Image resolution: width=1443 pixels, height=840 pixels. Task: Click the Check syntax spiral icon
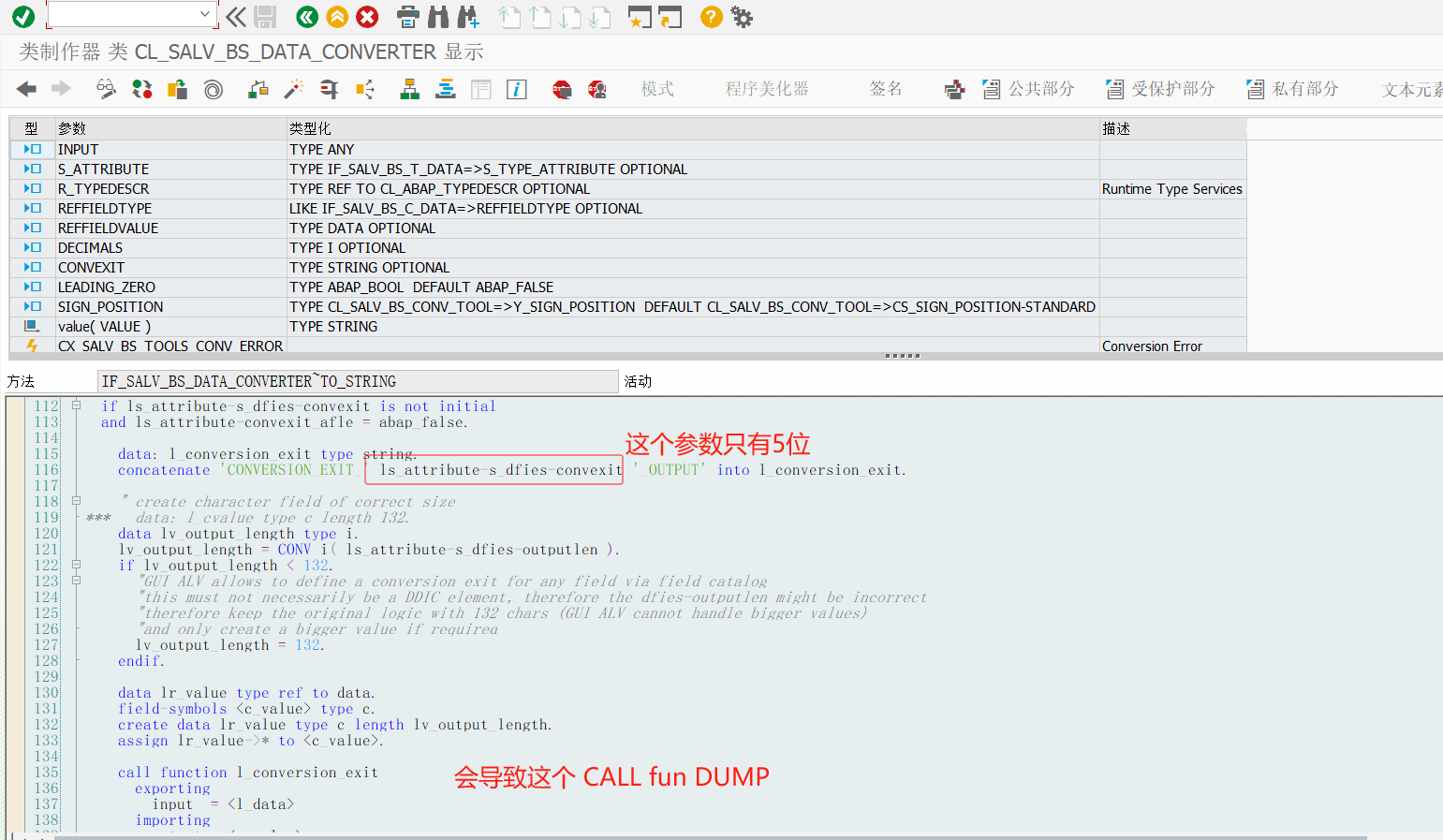tap(214, 89)
